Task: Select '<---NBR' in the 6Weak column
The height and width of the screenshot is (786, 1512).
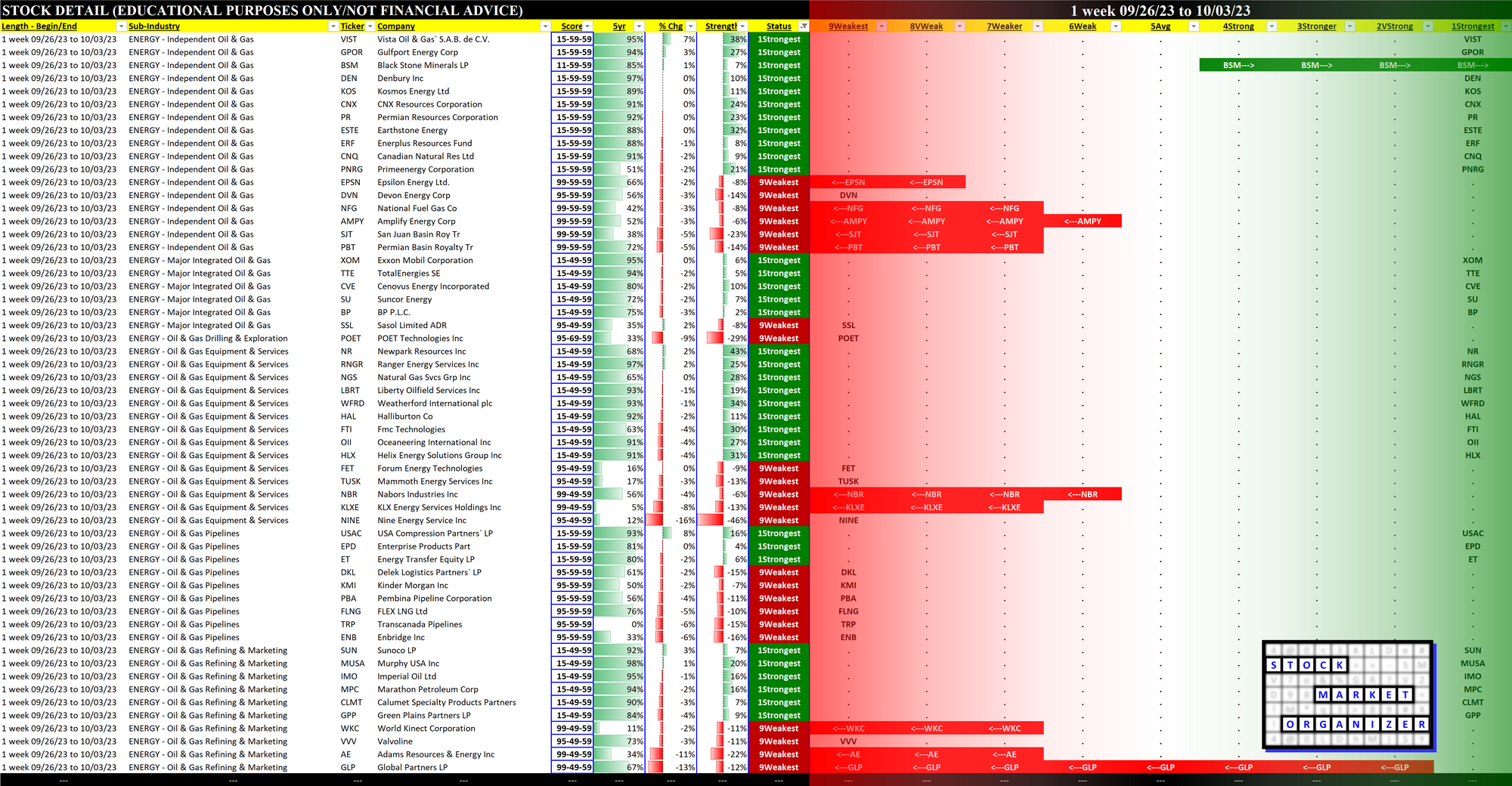Action: click(x=1083, y=494)
